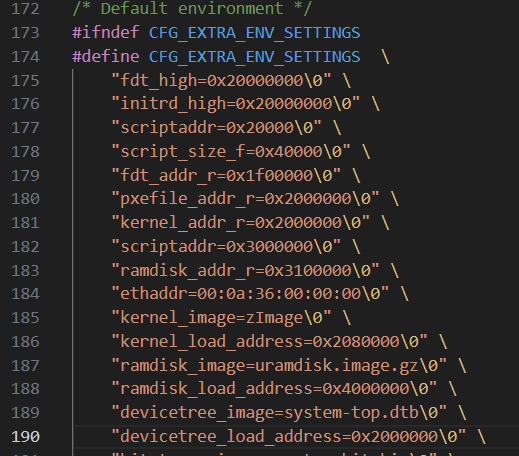Click line number 174 in the gutter
Image resolution: width=519 pixels, height=456 pixels.
coord(25,57)
